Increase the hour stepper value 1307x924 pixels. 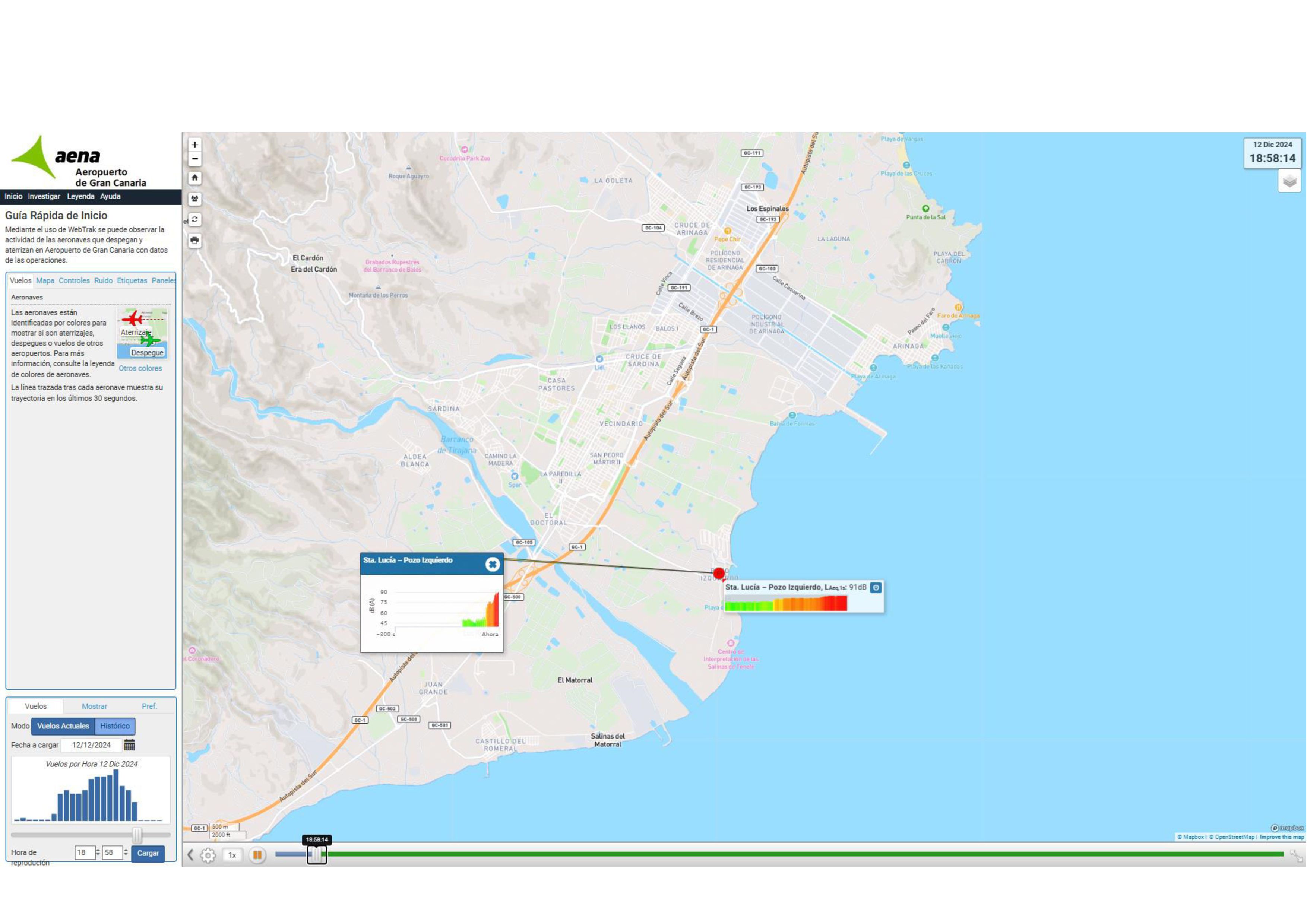pyautogui.click(x=98, y=850)
